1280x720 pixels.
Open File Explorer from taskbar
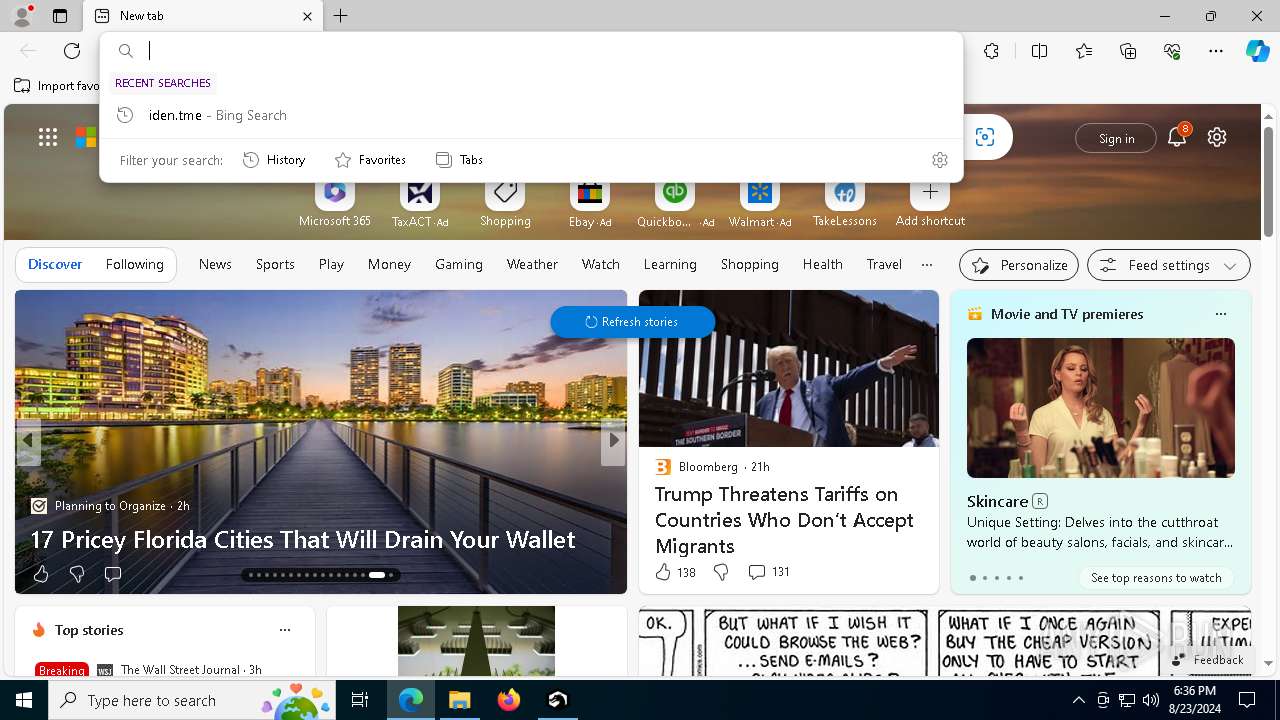click(459, 700)
